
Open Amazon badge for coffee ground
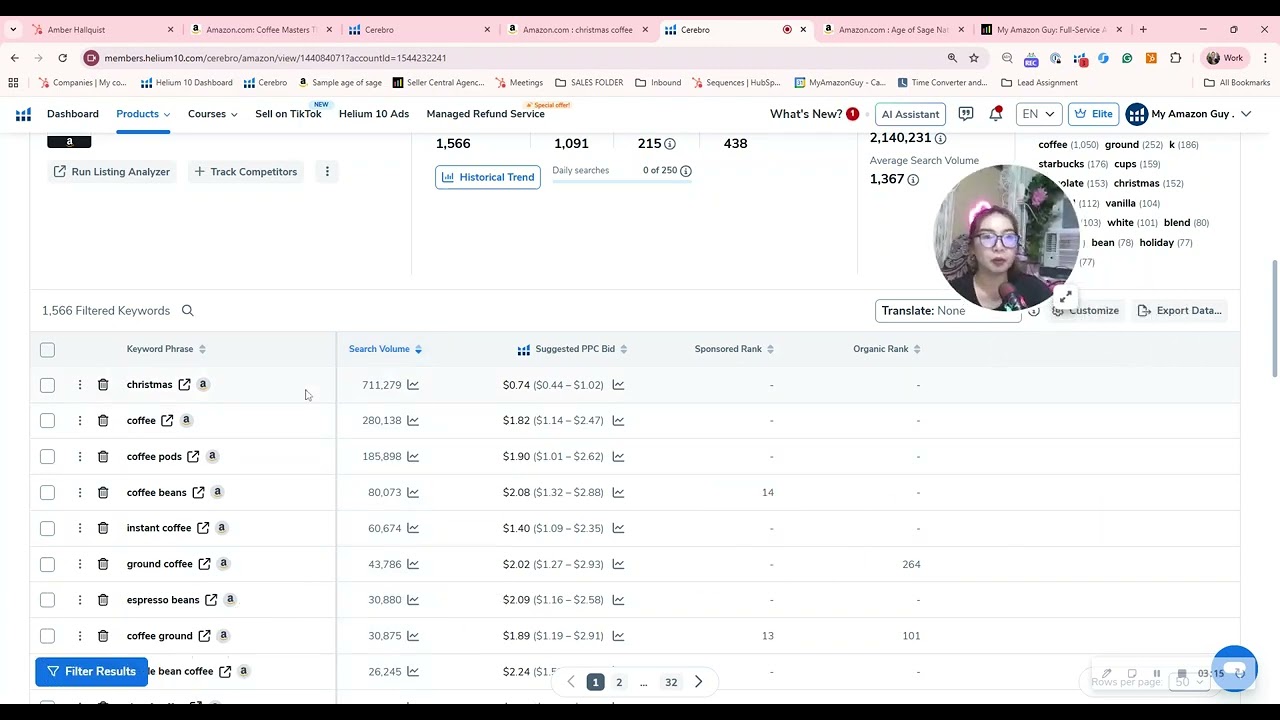pos(223,635)
